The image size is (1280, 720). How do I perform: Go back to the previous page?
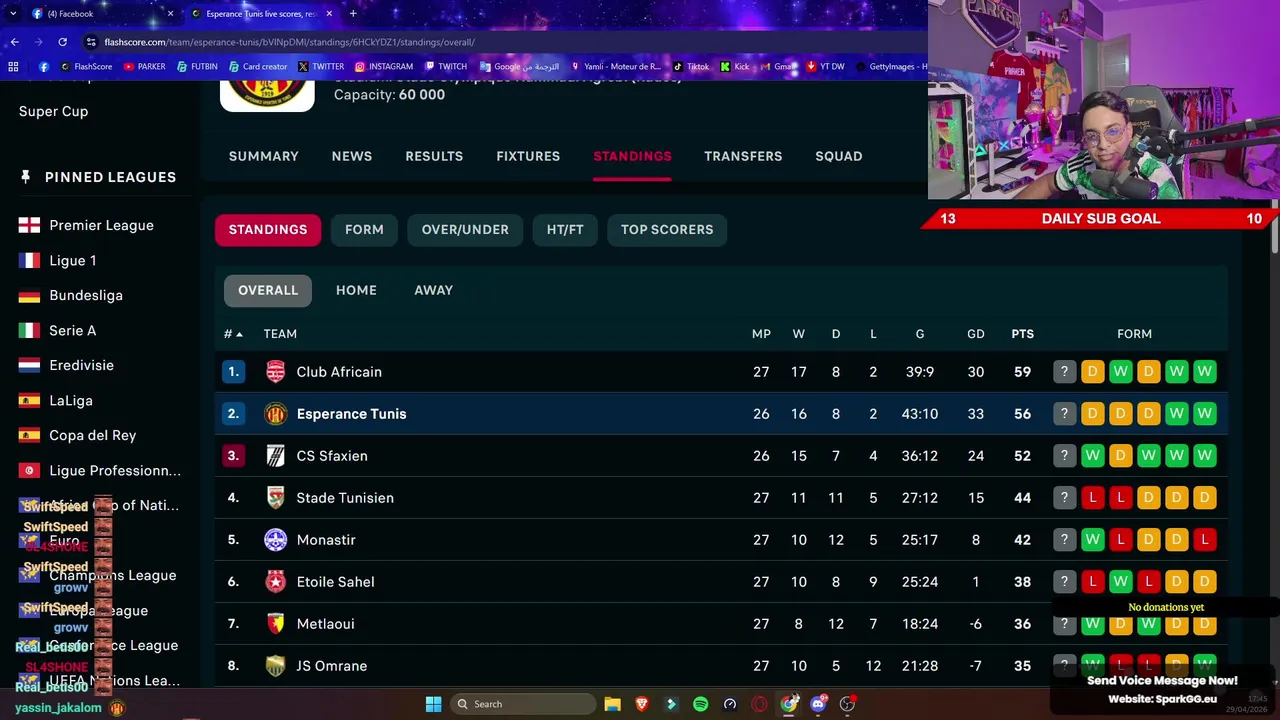click(x=14, y=42)
